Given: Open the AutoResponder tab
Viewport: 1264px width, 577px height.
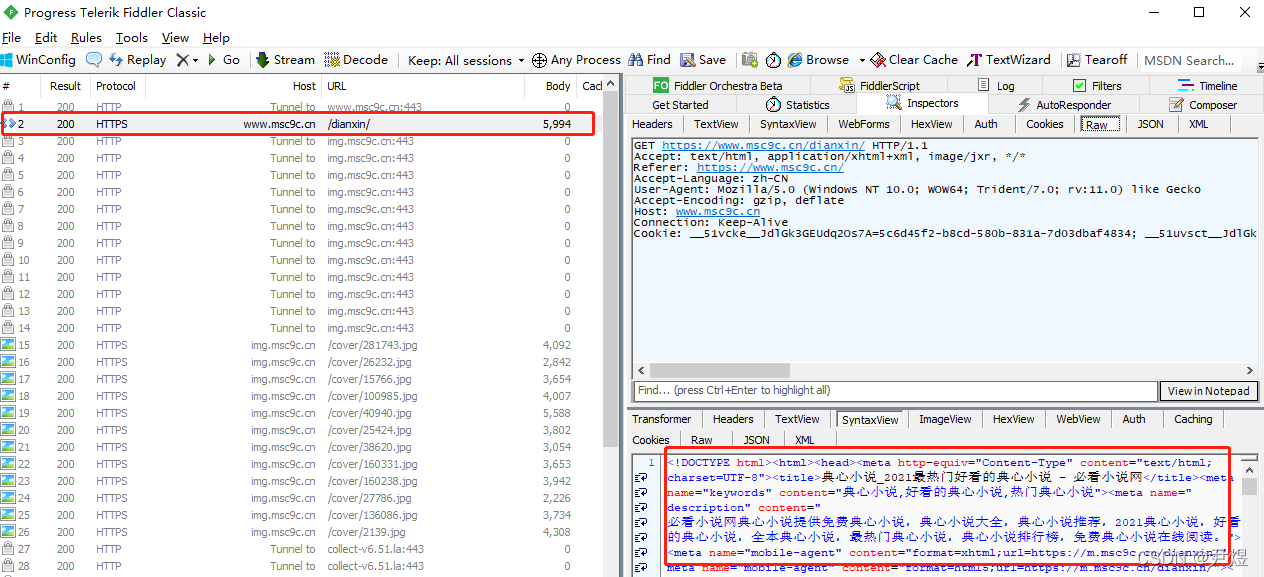Looking at the screenshot, I should (1066, 105).
